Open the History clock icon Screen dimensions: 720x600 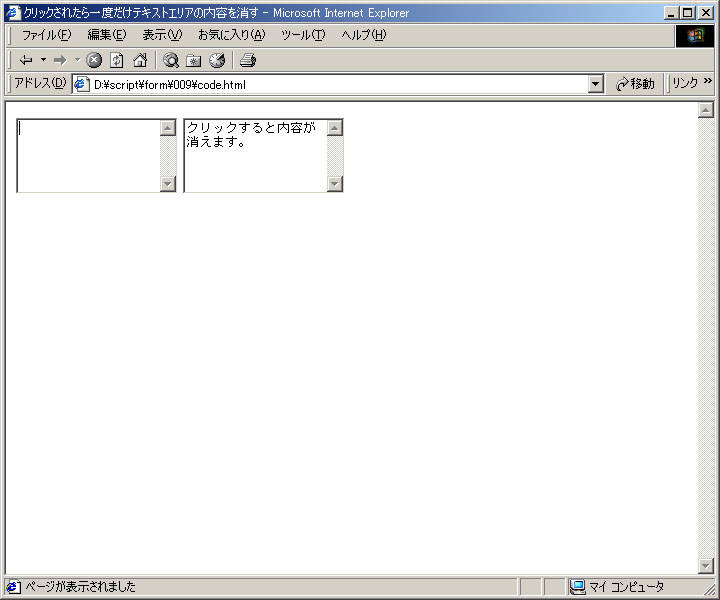tap(217, 60)
